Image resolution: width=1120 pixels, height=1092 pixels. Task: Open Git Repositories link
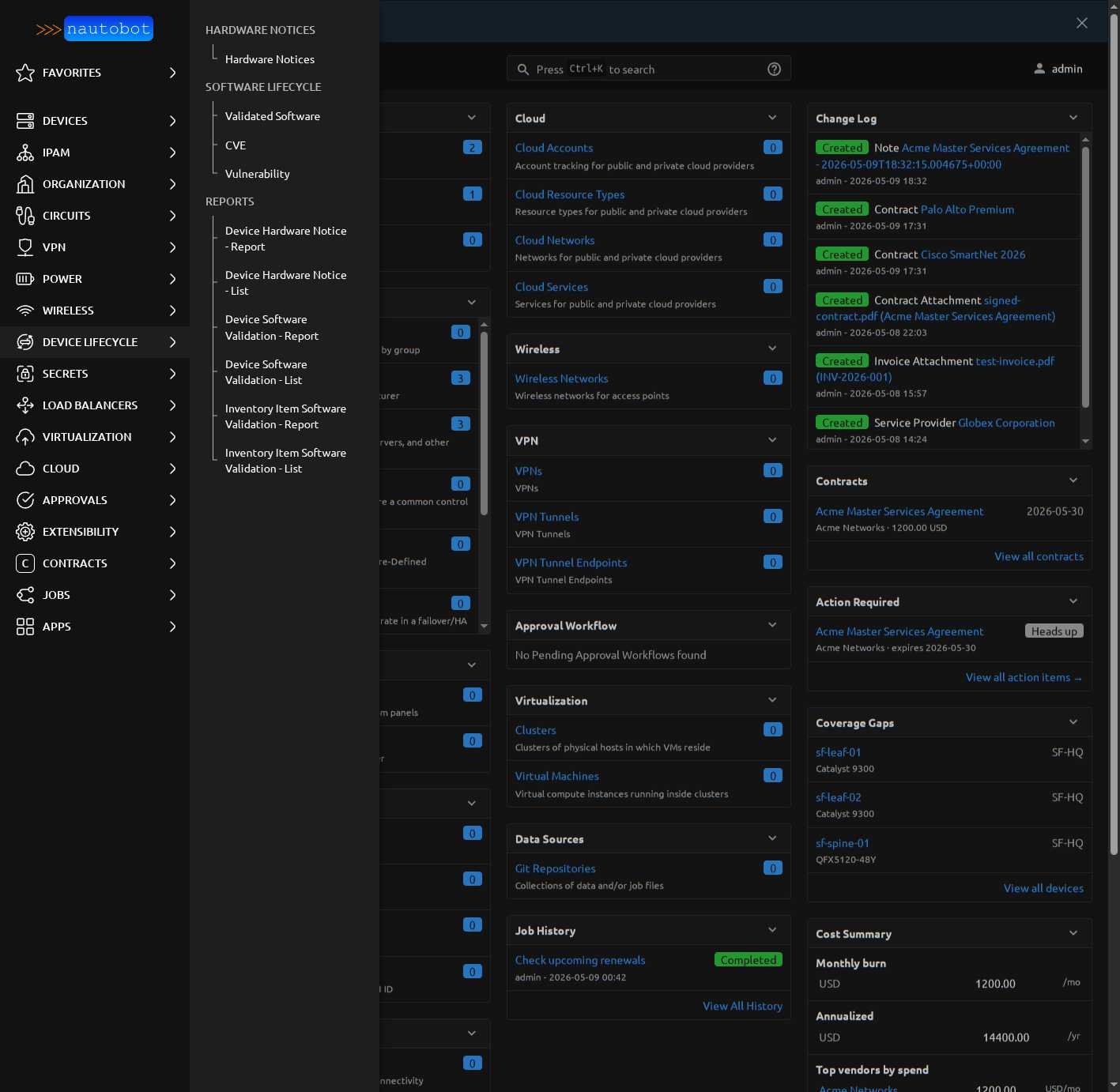(556, 868)
